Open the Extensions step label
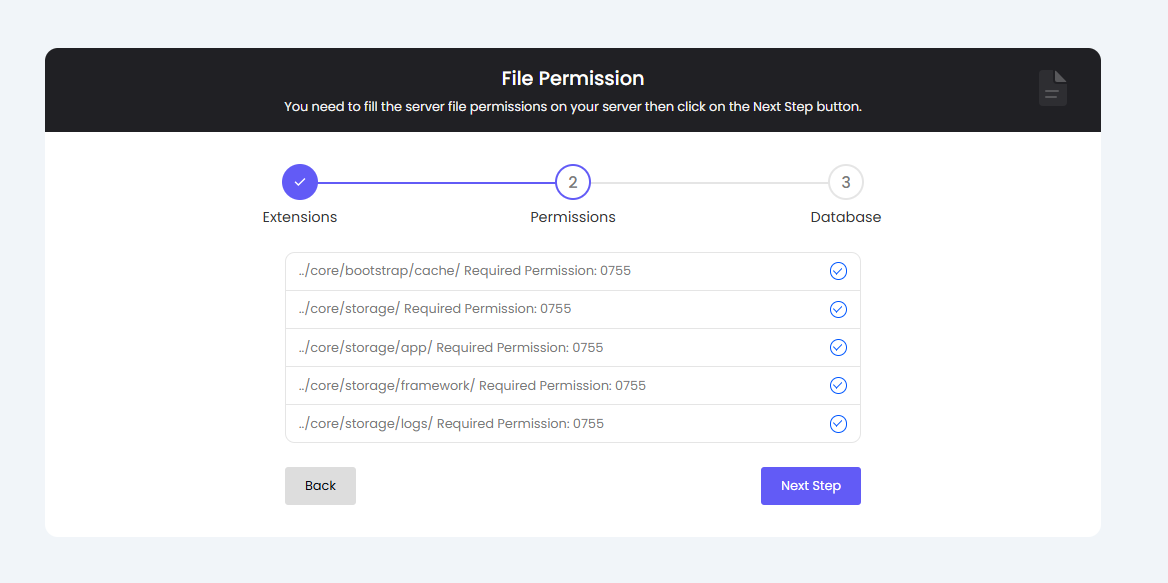 300,217
